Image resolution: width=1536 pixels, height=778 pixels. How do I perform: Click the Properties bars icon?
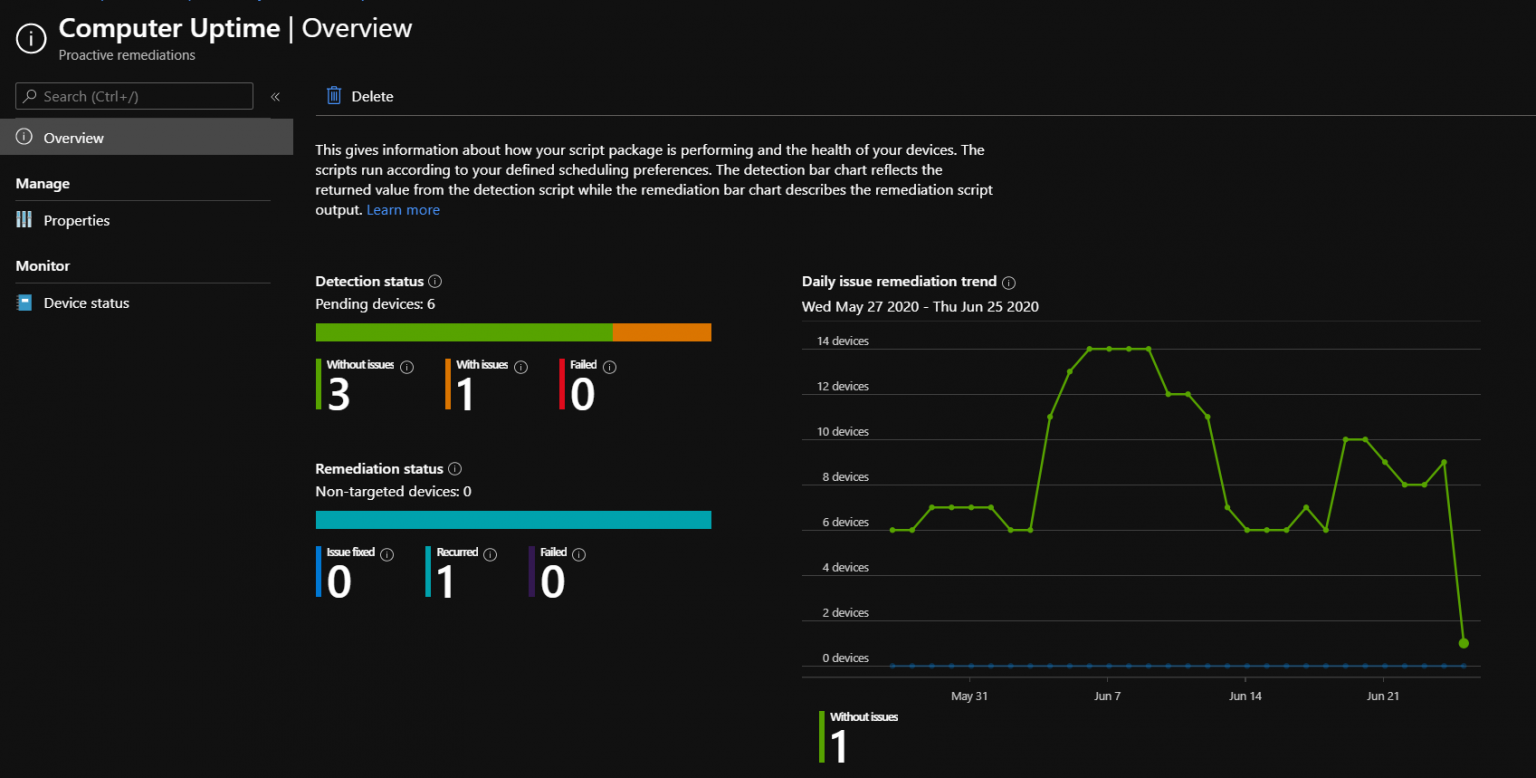pyautogui.click(x=24, y=220)
